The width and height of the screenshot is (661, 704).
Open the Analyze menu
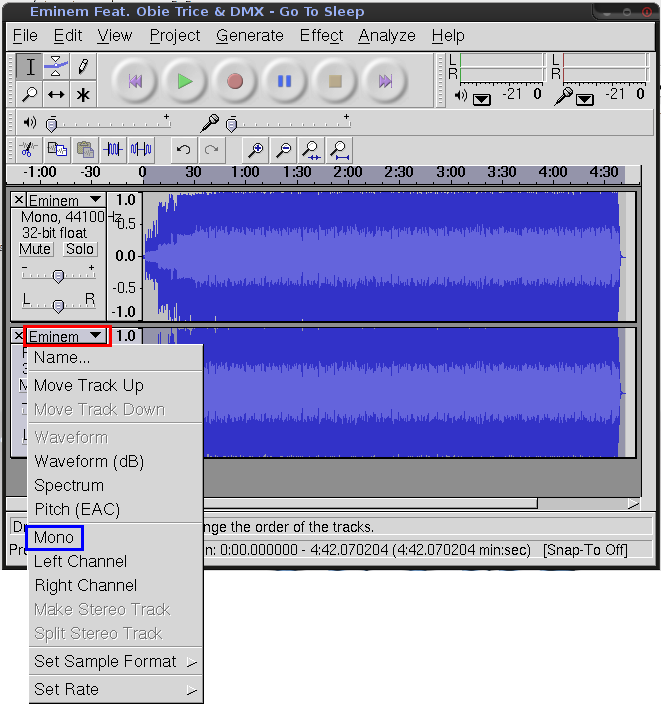tap(387, 35)
